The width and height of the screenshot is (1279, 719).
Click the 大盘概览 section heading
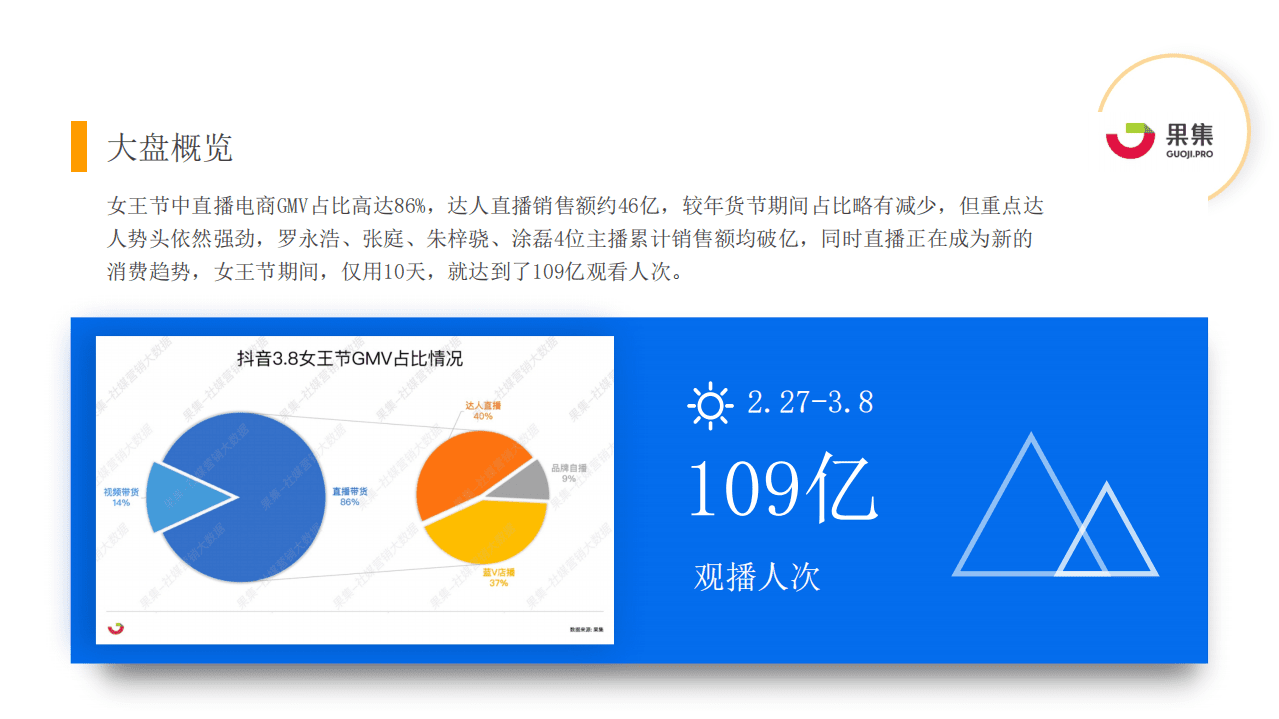point(169,148)
